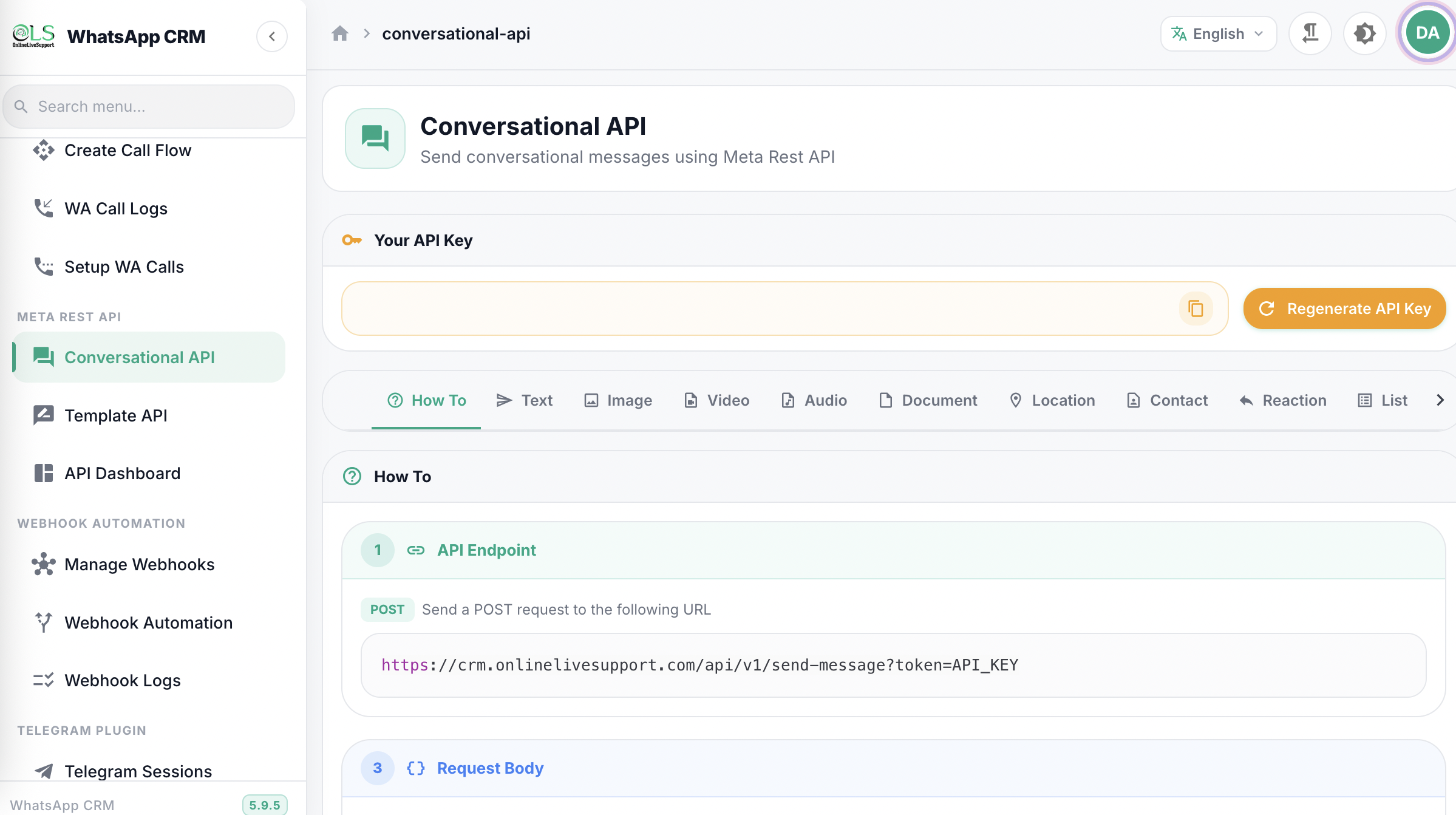
Task: Click the Setup WA Calls phone icon
Action: point(43,267)
